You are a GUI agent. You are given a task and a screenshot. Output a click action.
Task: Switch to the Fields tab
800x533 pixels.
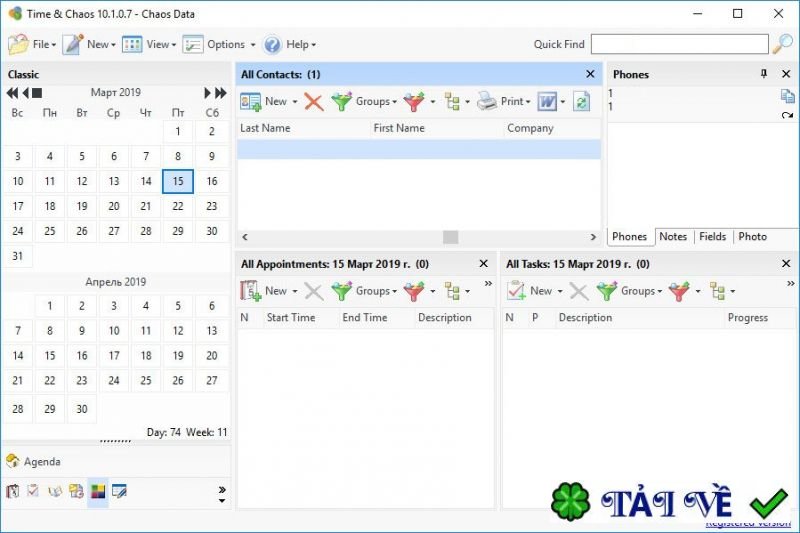click(x=712, y=237)
